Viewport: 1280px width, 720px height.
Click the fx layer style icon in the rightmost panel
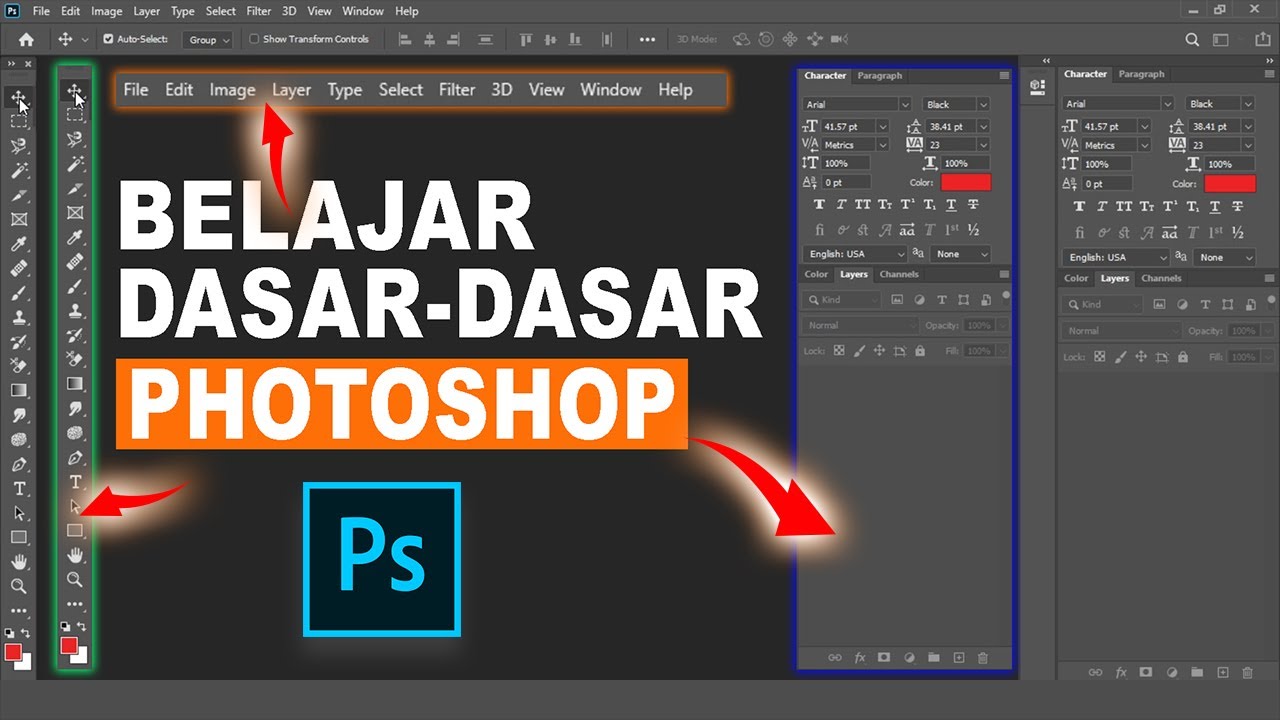1121,672
